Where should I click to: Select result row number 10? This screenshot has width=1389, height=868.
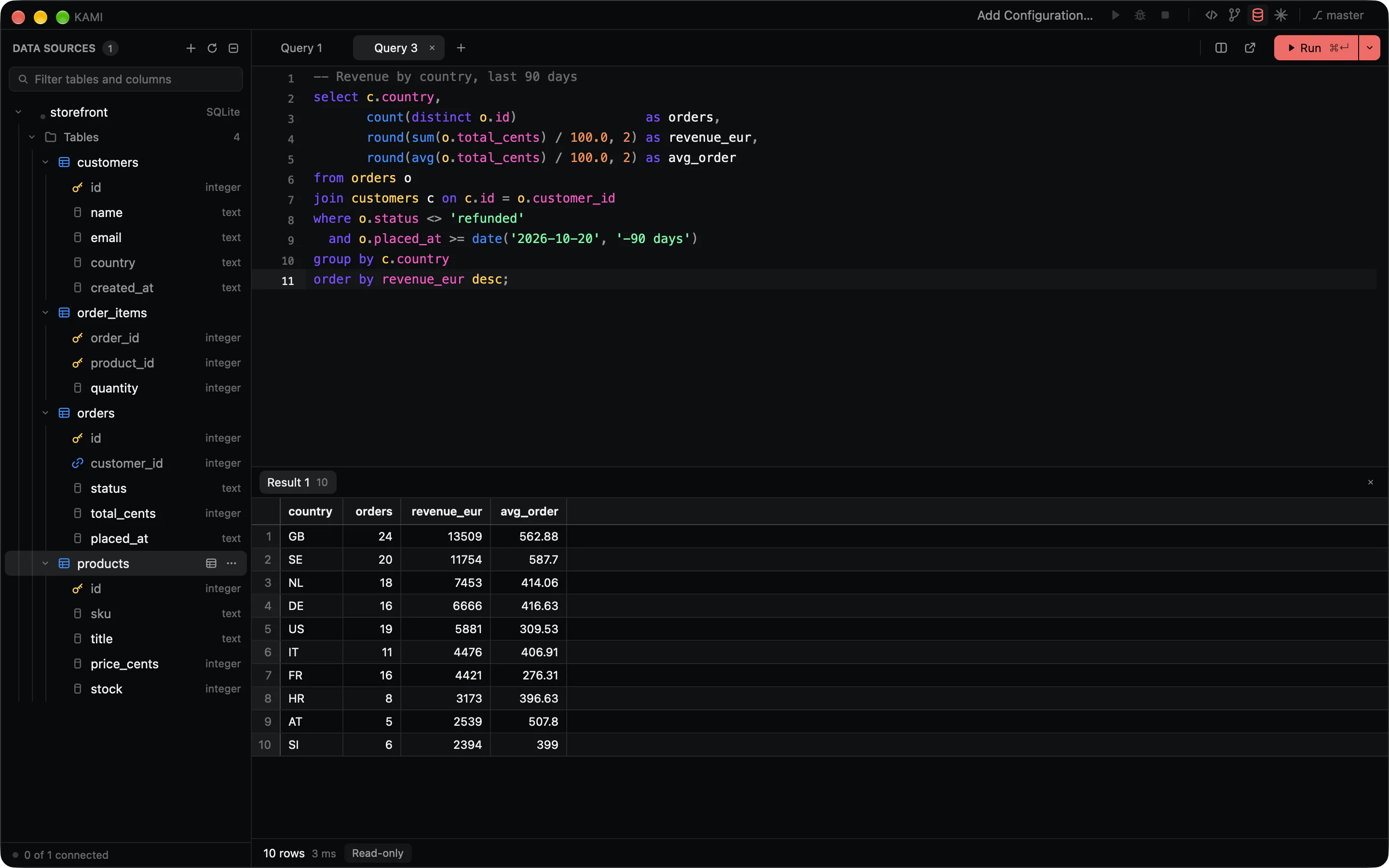265,745
